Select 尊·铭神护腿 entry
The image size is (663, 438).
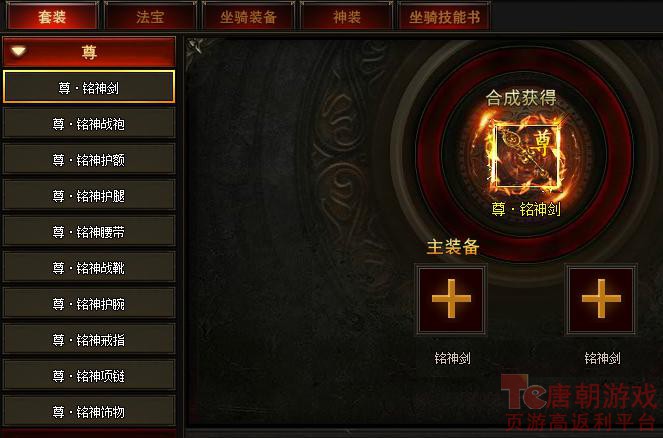click(89, 195)
